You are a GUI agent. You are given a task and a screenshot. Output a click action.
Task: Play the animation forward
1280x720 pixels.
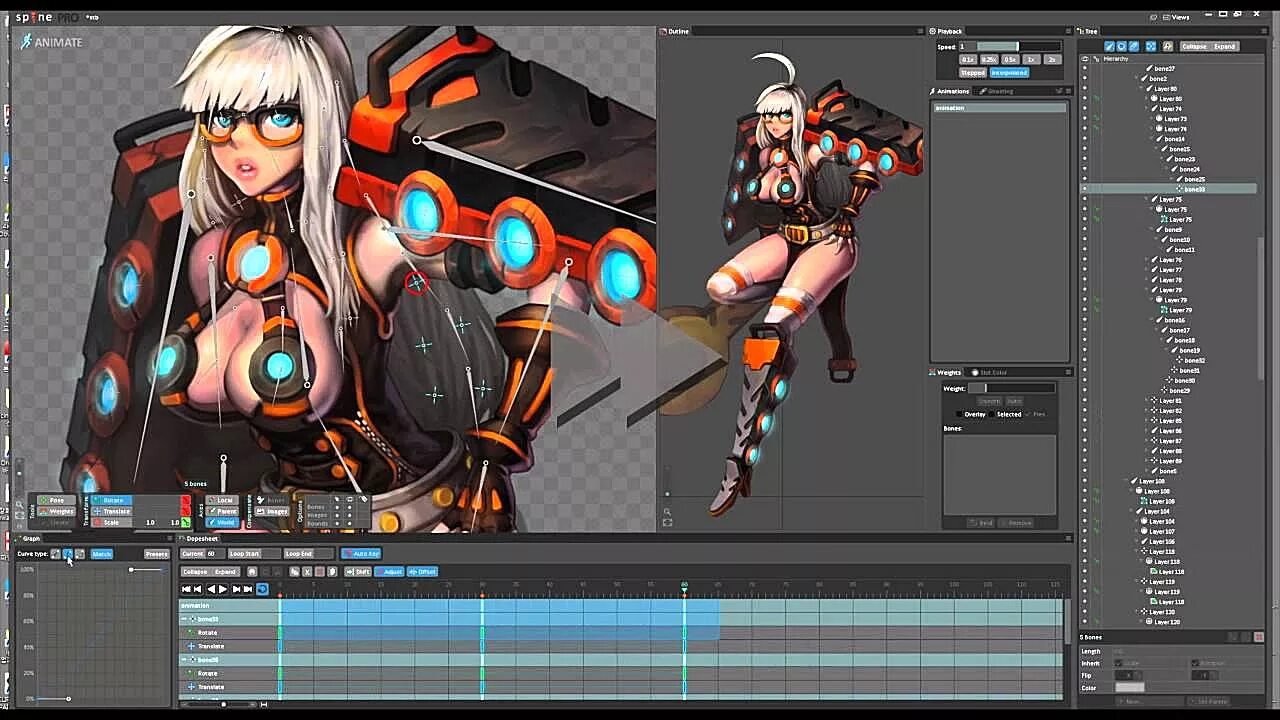pyautogui.click(x=223, y=589)
